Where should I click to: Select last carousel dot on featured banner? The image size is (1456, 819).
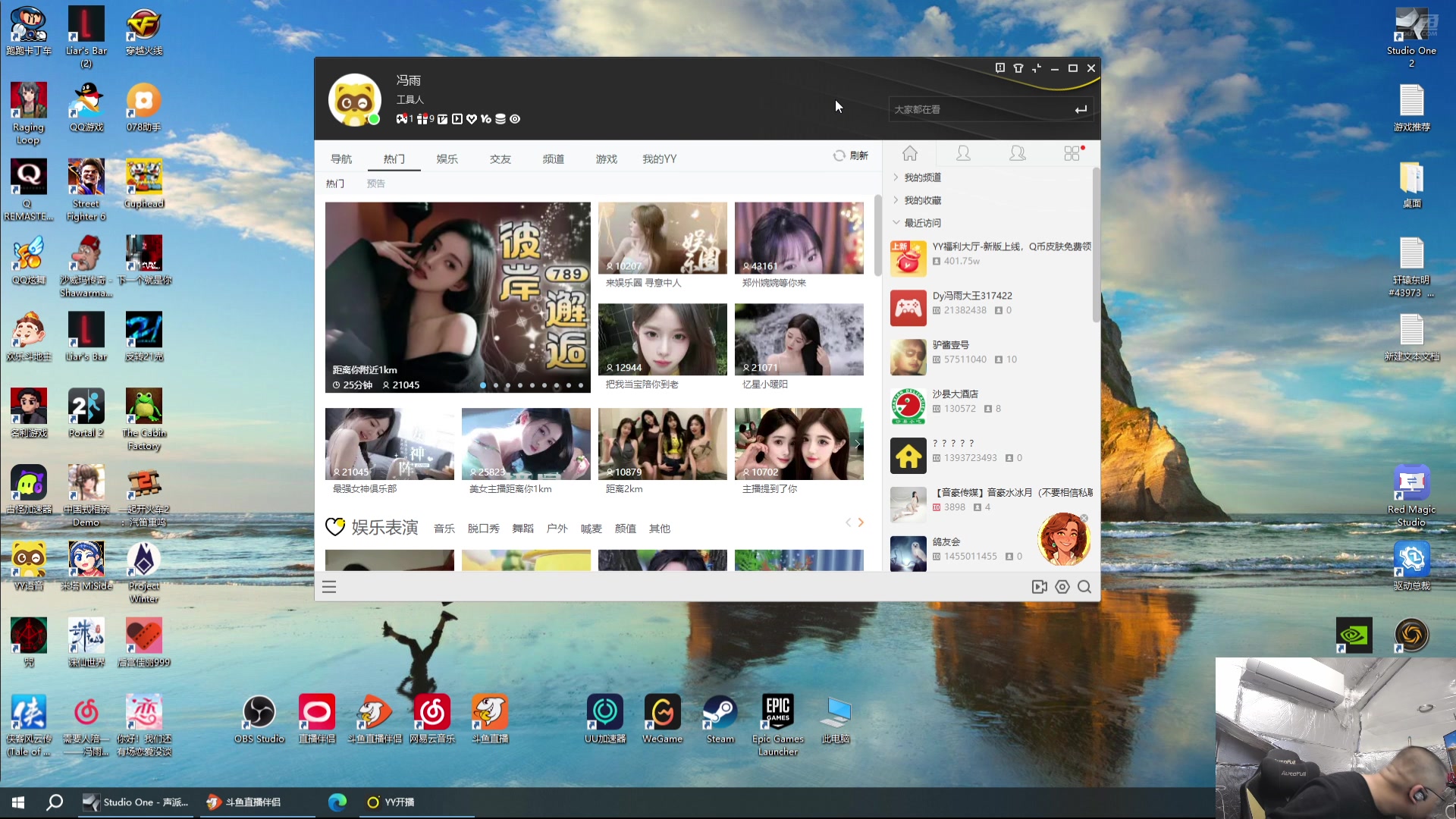tap(581, 385)
